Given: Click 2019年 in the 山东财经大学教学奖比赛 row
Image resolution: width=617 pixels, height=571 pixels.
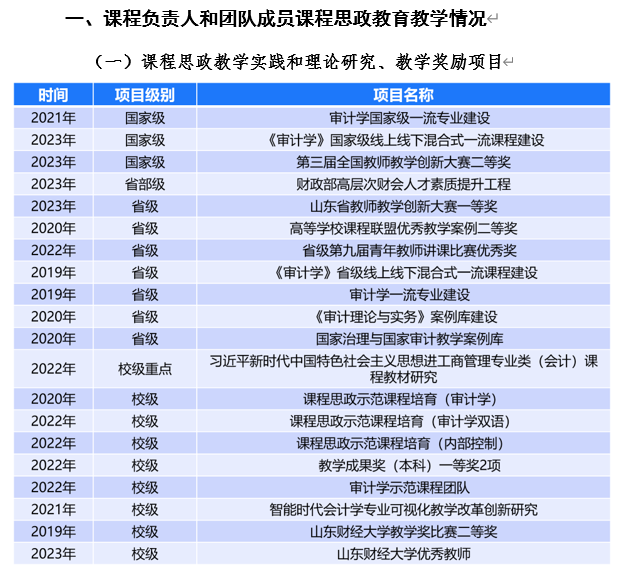Looking at the screenshot, I should tap(53, 531).
